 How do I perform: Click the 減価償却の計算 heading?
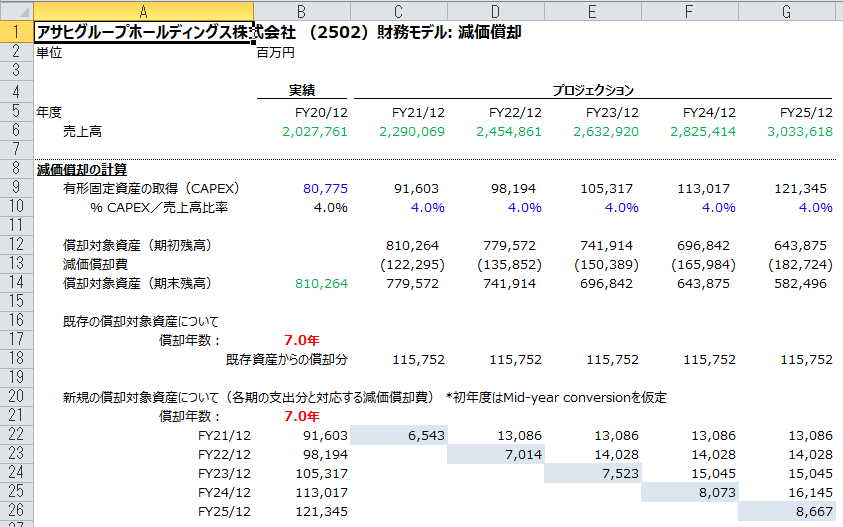(82, 169)
